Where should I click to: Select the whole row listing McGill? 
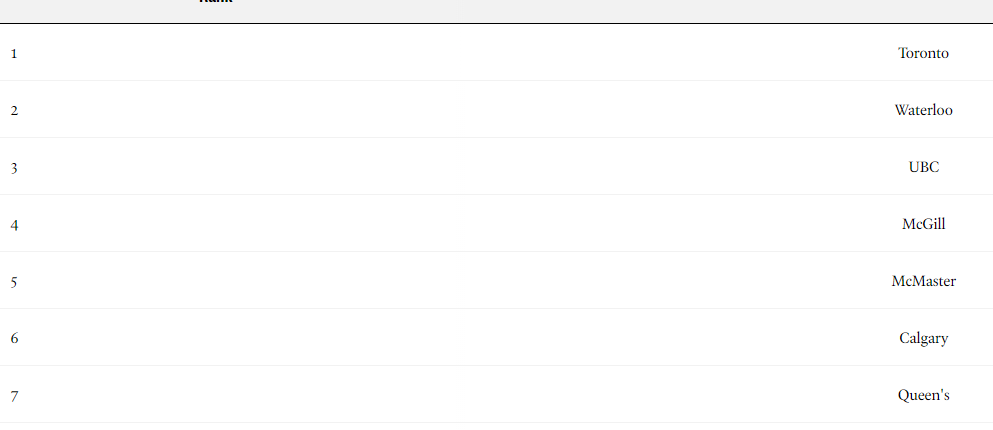point(496,224)
